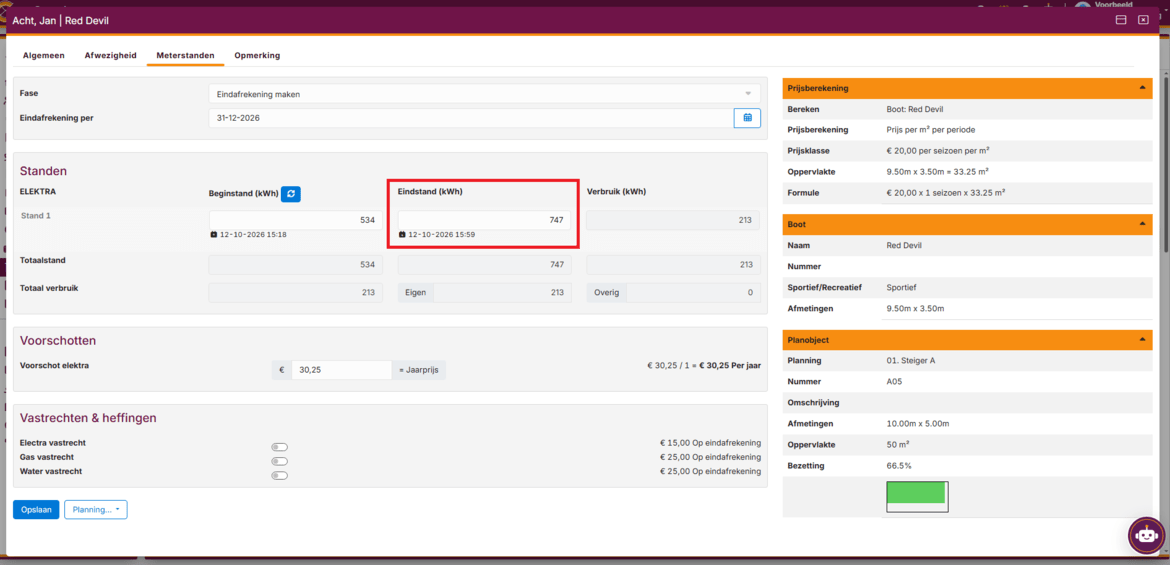Click '€ 30,25 Per jaar' text
1170x565 pixels.
[x=731, y=366]
